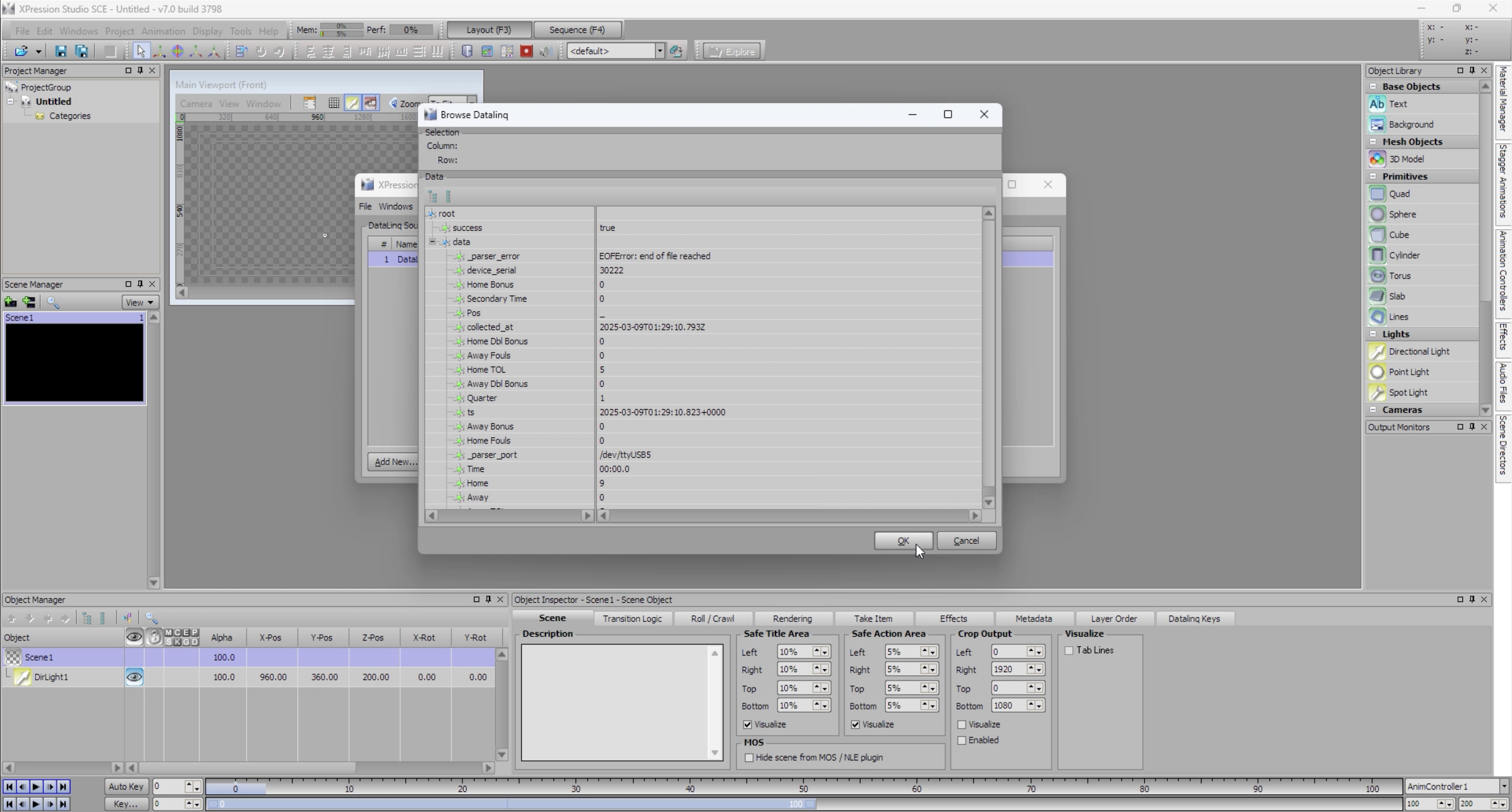
Task: Select Quad primitive in Object Library
Action: [1422, 194]
